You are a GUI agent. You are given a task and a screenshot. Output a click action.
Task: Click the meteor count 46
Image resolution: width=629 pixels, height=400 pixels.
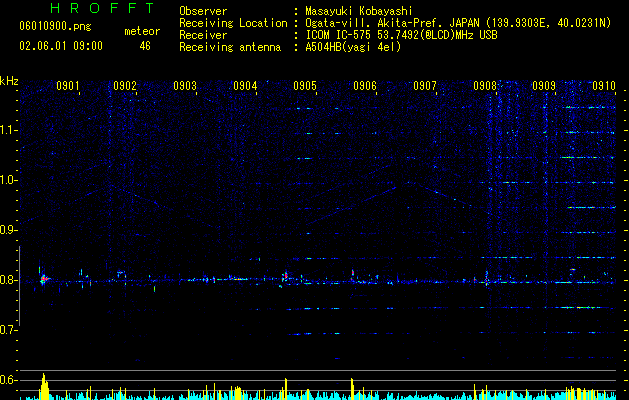[x=145, y=46]
